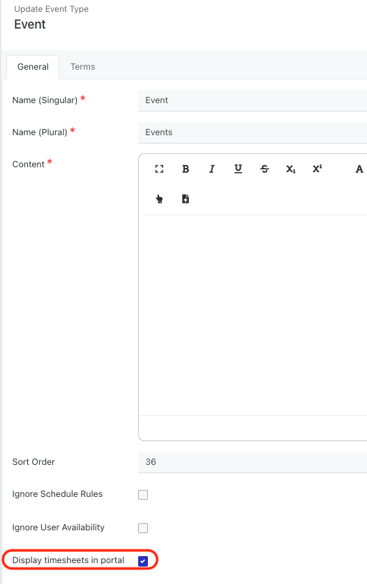This screenshot has height=584, width=367.
Task: Click the pointing hand icon in editor toolbar
Action: tap(159, 199)
